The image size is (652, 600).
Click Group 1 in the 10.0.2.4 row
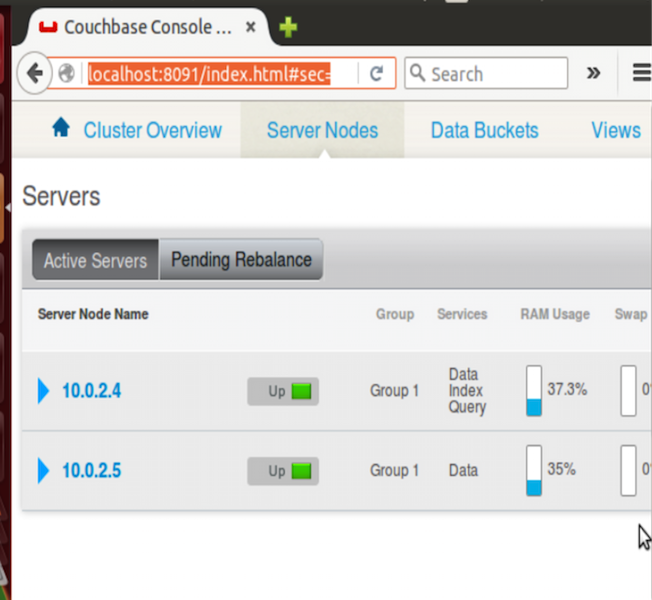(x=394, y=391)
